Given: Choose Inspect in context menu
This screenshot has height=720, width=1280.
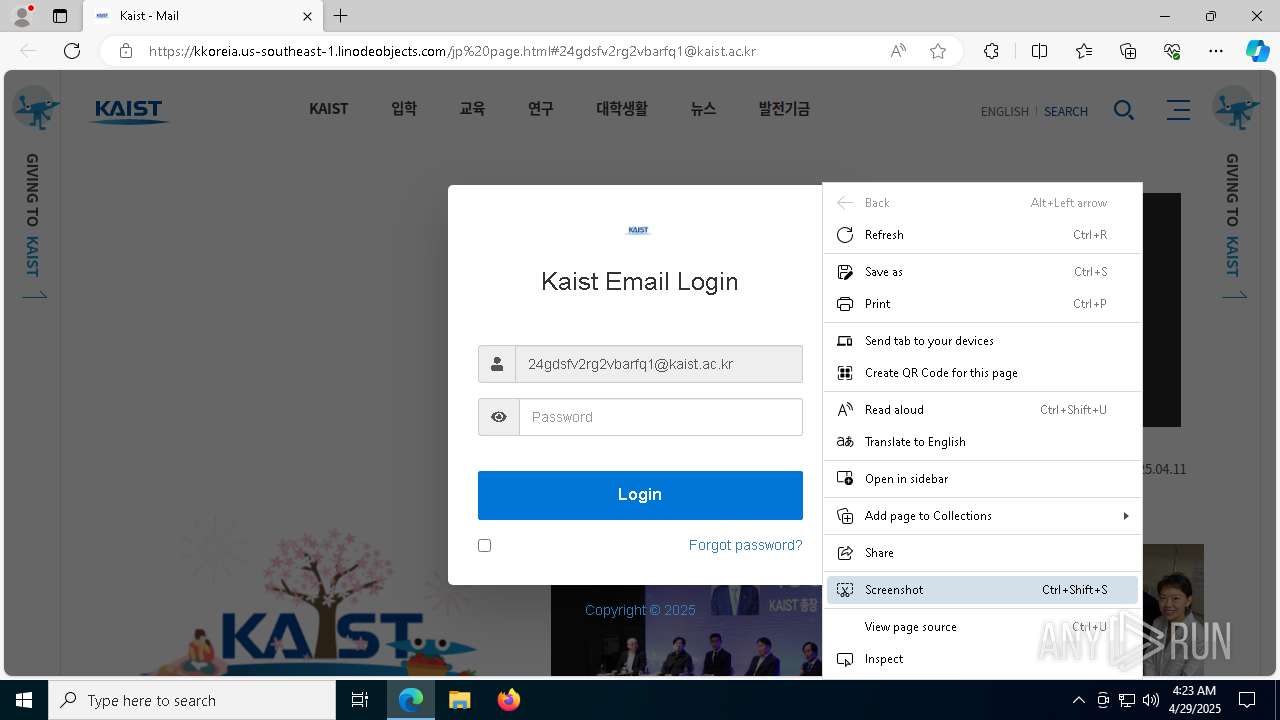Looking at the screenshot, I should (x=982, y=659).
